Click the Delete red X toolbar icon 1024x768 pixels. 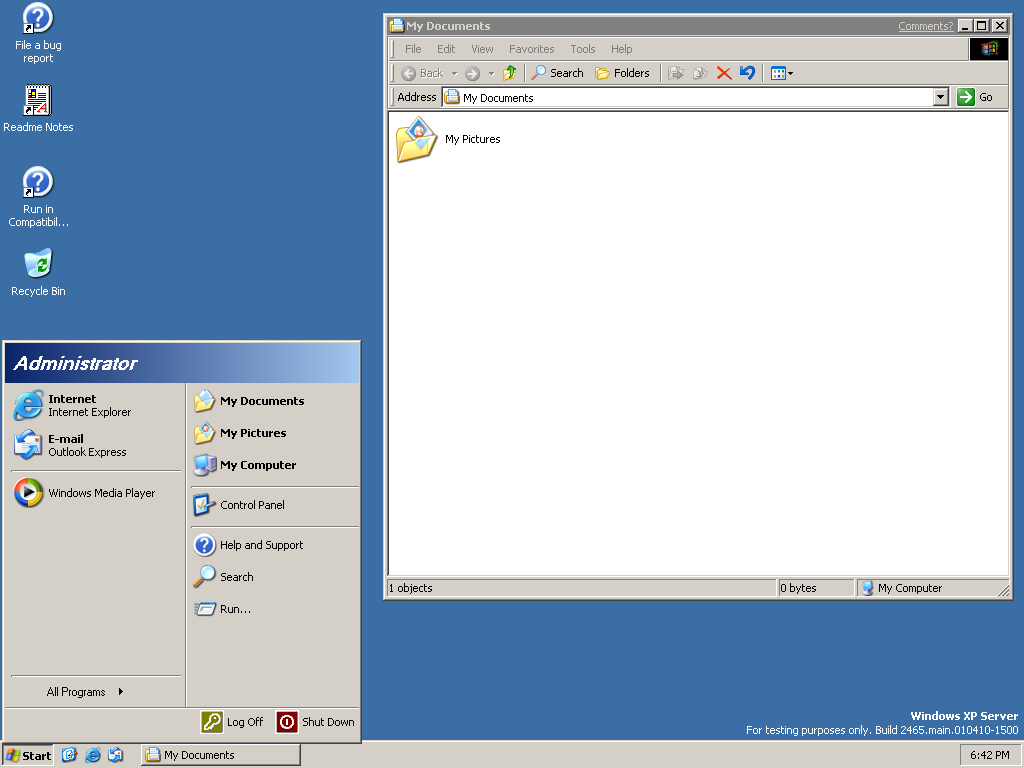724,73
